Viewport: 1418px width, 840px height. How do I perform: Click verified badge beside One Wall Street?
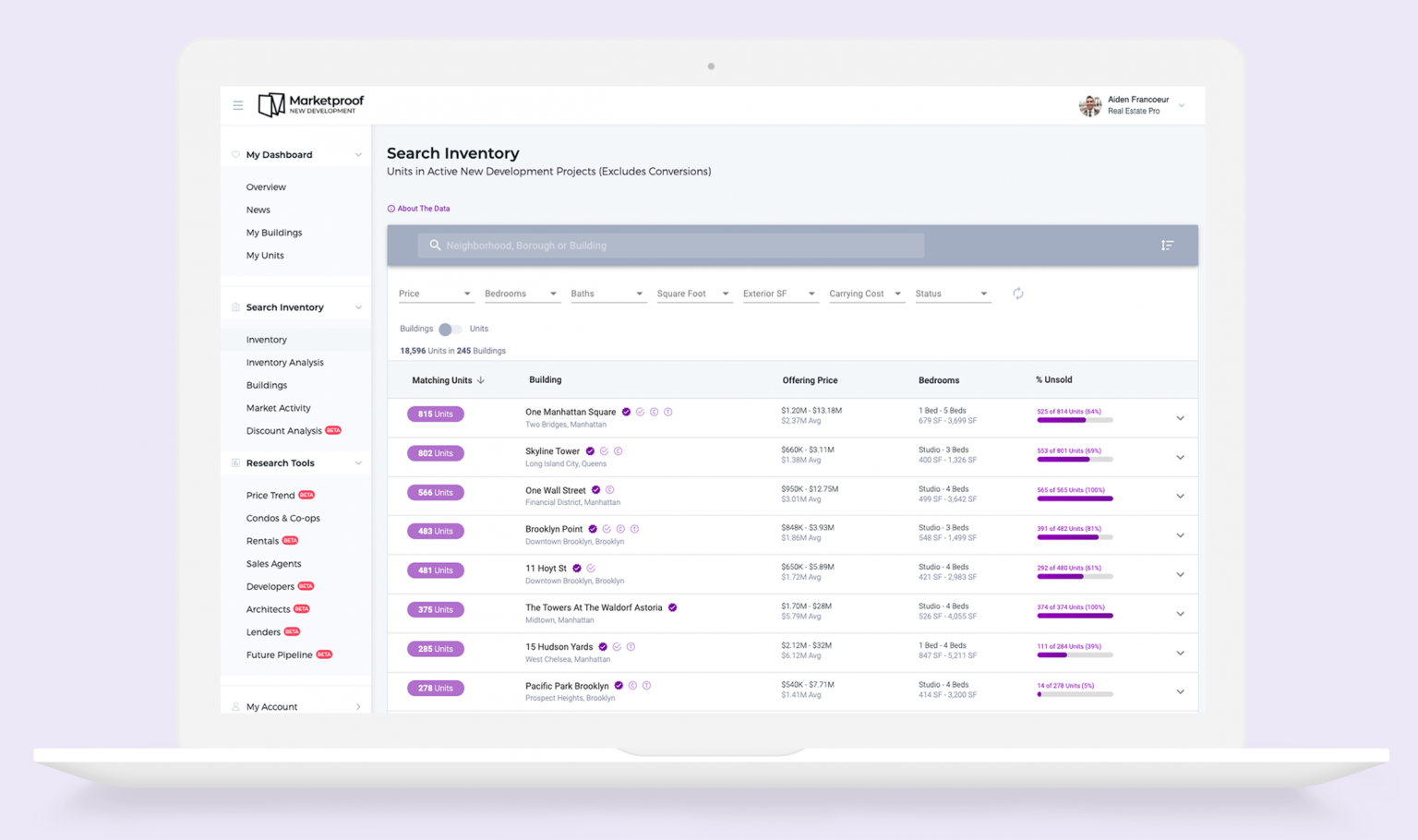(595, 490)
